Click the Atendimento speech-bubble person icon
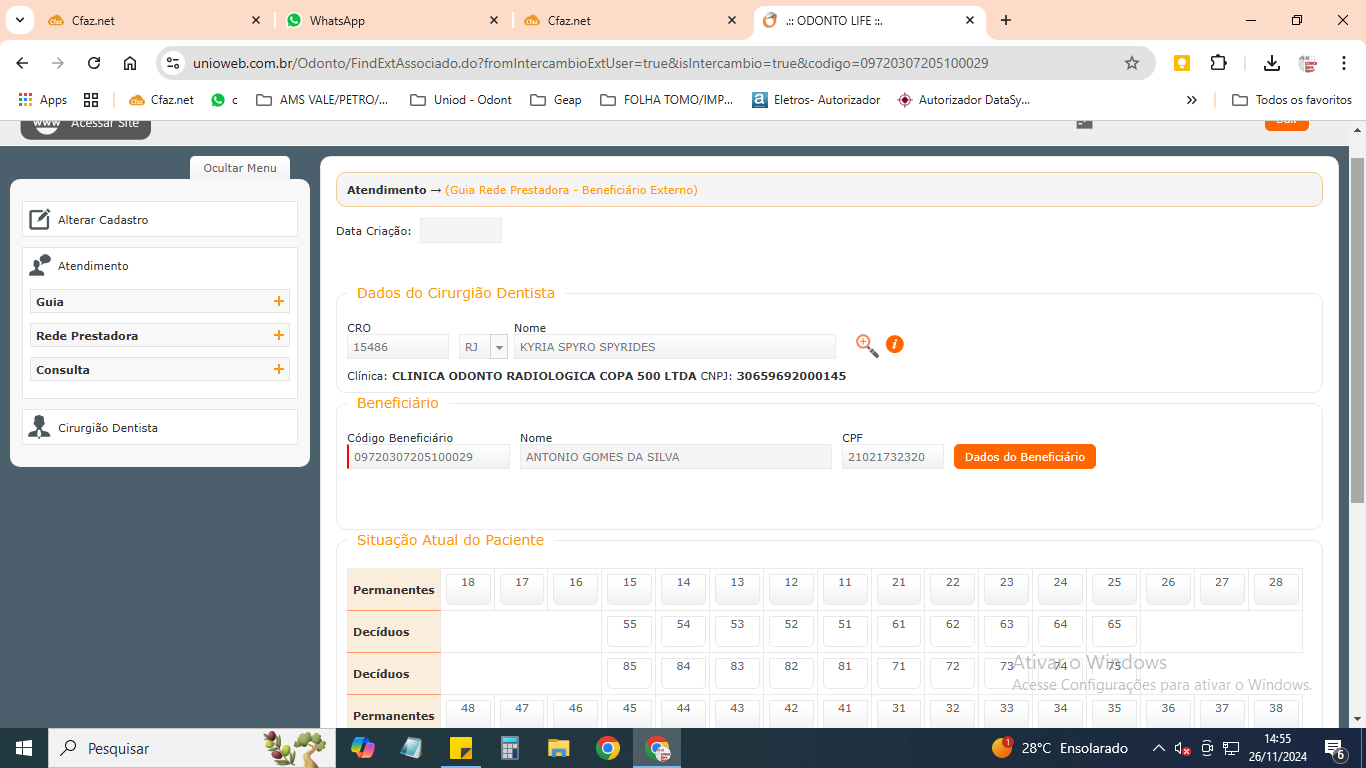Viewport: 1366px width, 768px height. (x=39, y=266)
